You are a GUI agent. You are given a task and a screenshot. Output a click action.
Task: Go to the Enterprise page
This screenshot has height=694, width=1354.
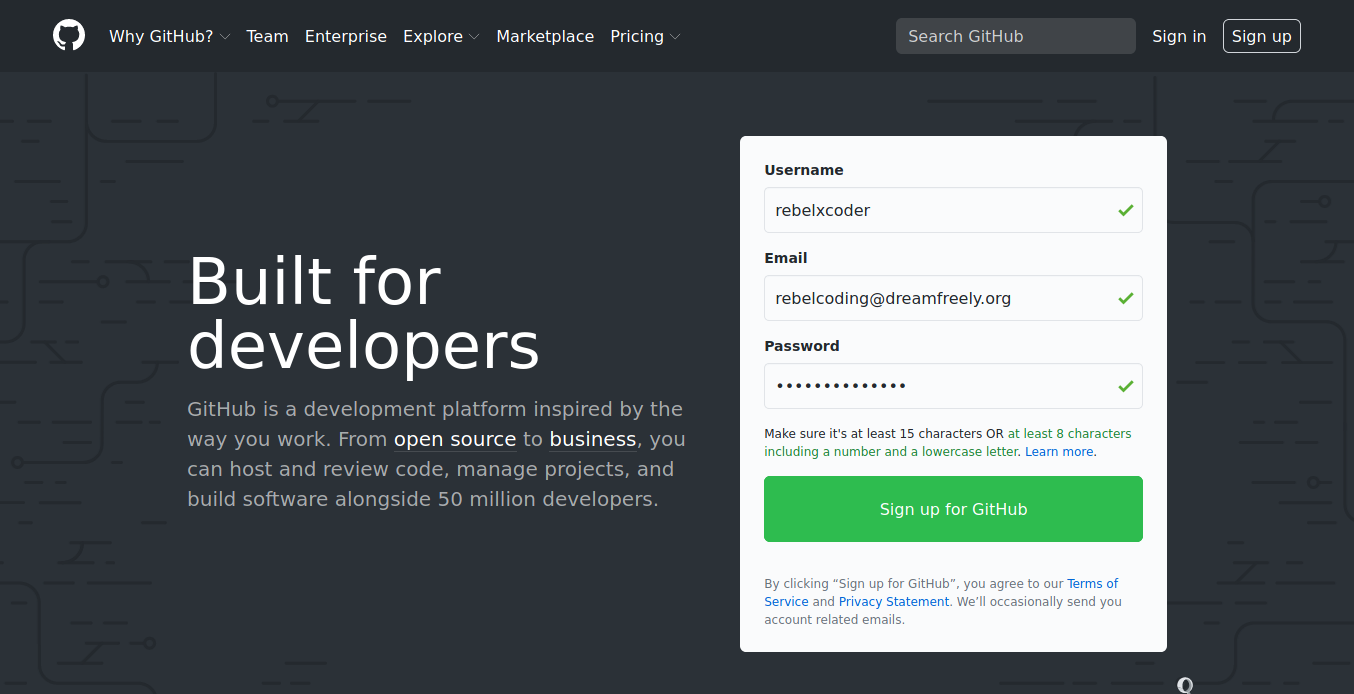pos(346,36)
